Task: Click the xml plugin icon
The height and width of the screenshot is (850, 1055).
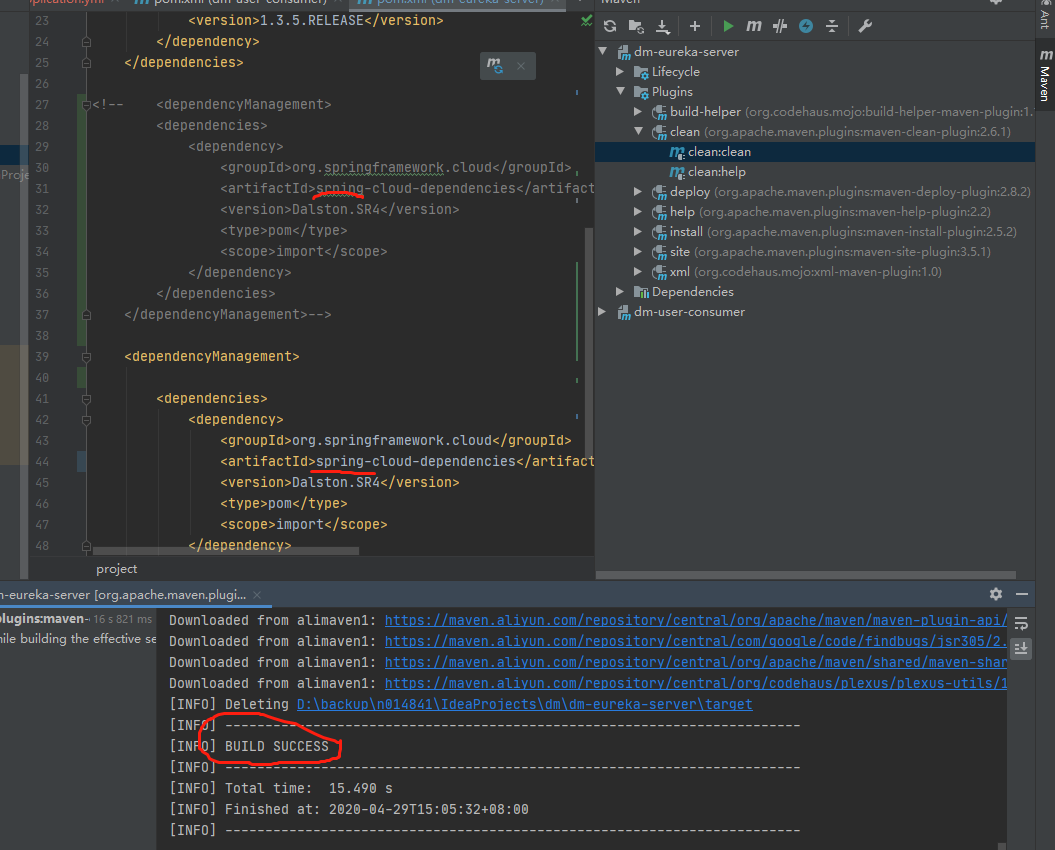Action: pos(659,273)
